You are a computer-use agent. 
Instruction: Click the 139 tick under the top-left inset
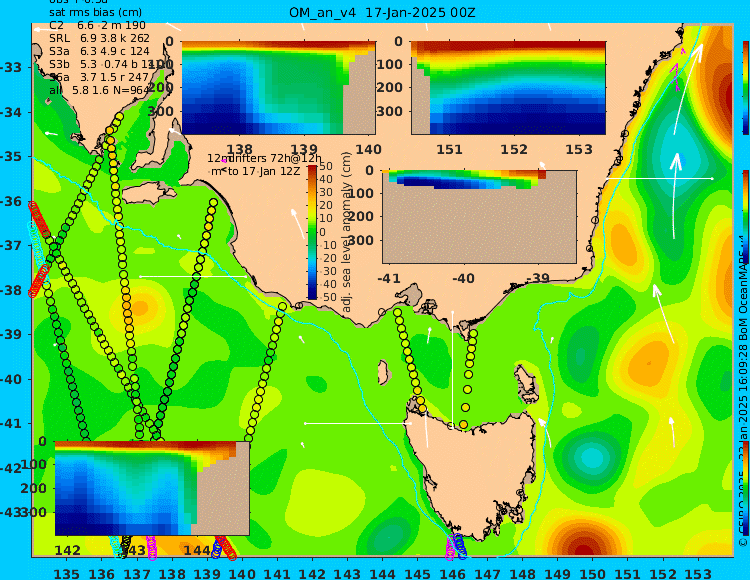pyautogui.click(x=304, y=150)
